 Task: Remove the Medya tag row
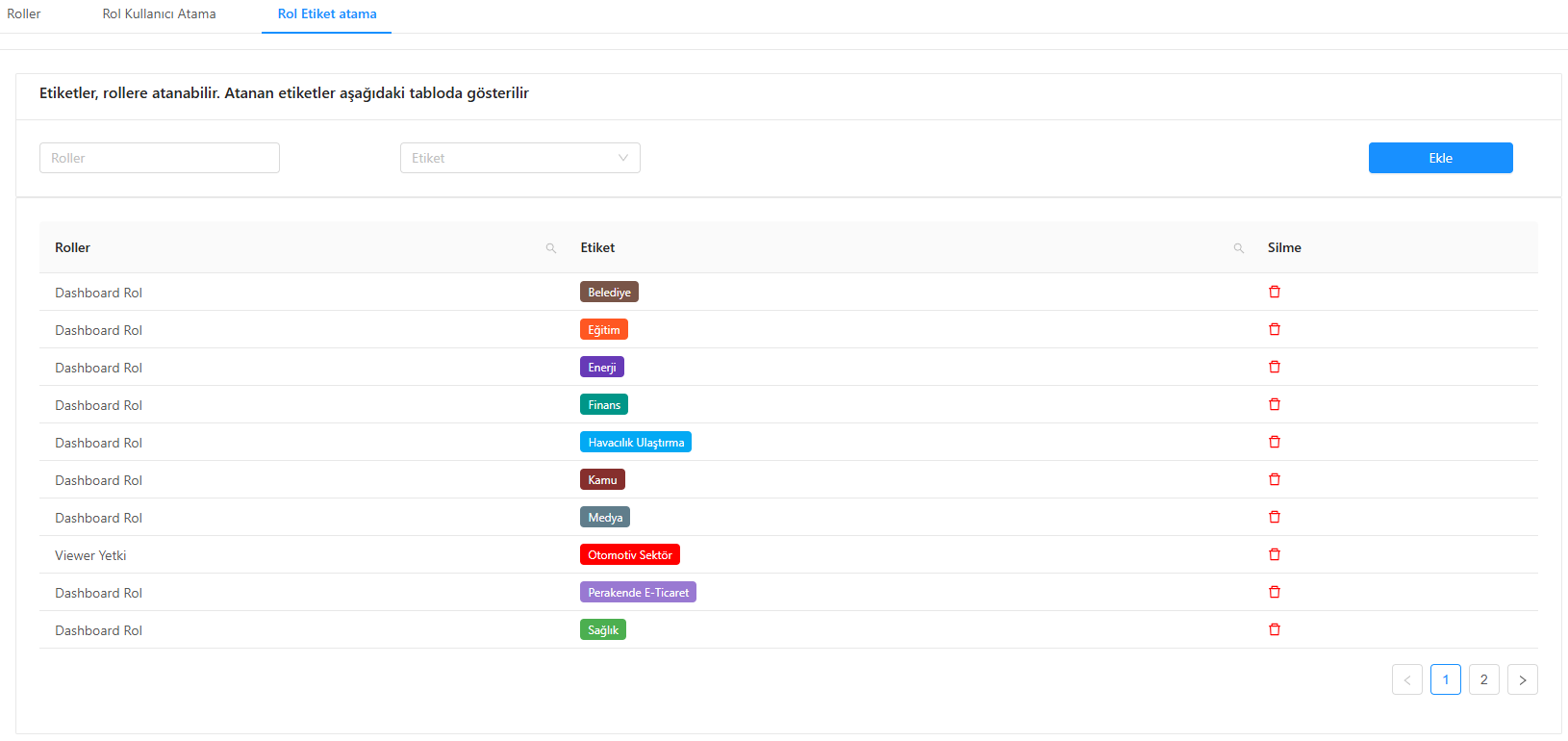coord(1274,517)
